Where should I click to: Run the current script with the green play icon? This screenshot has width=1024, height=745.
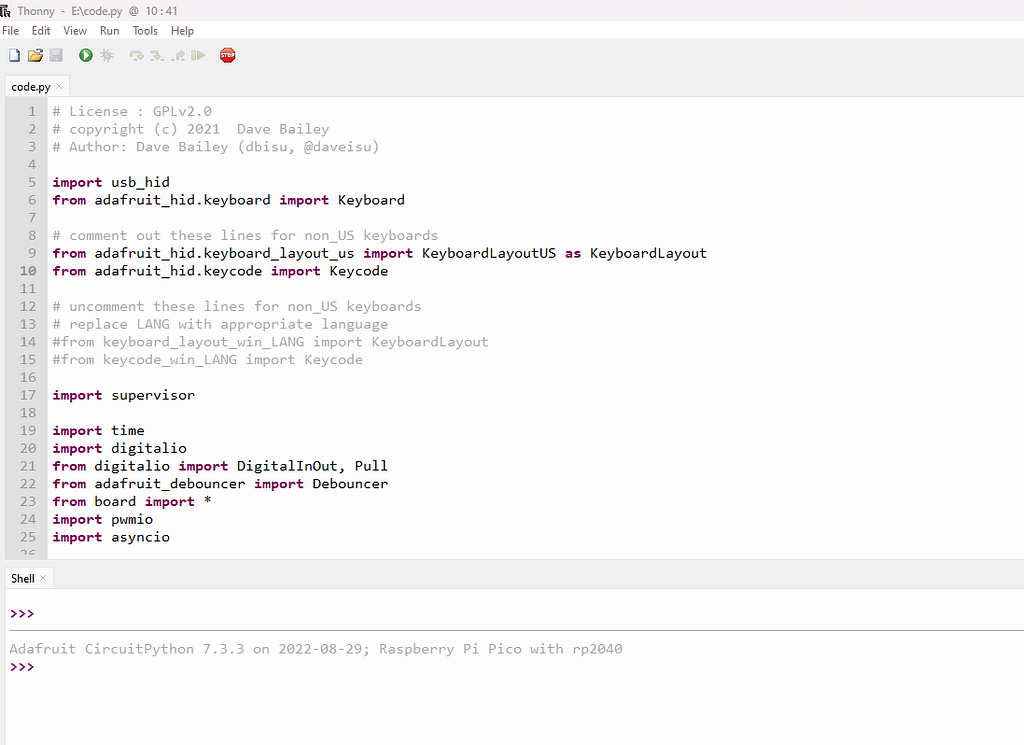[86, 55]
